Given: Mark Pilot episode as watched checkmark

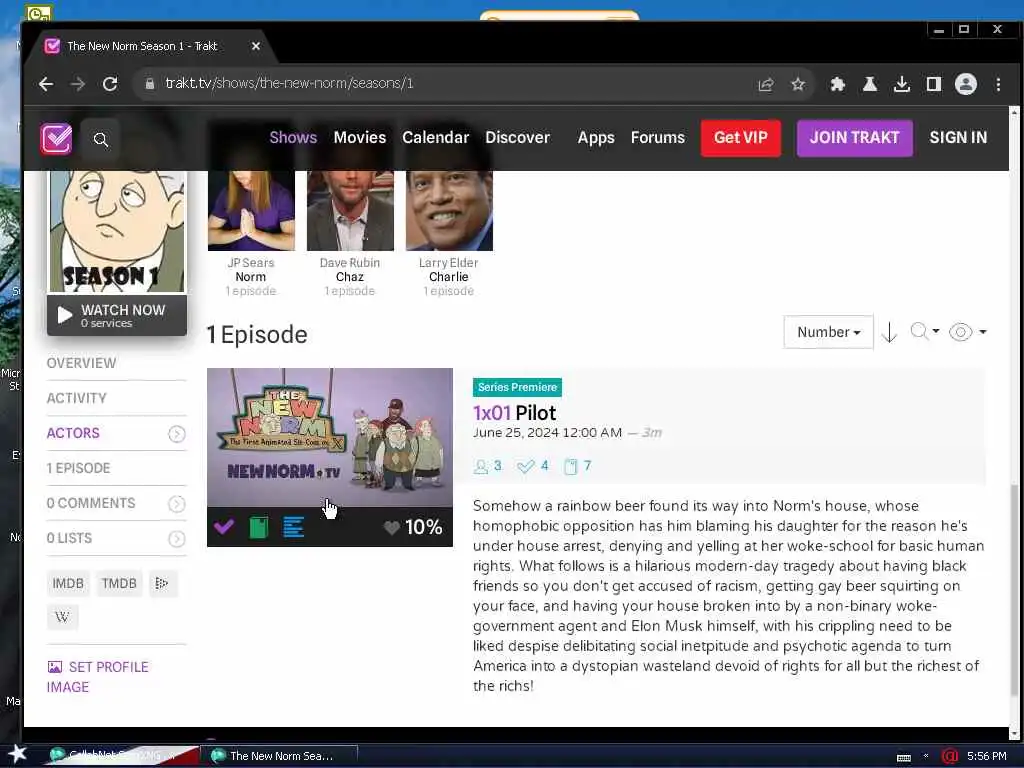Looking at the screenshot, I should pos(224,526).
